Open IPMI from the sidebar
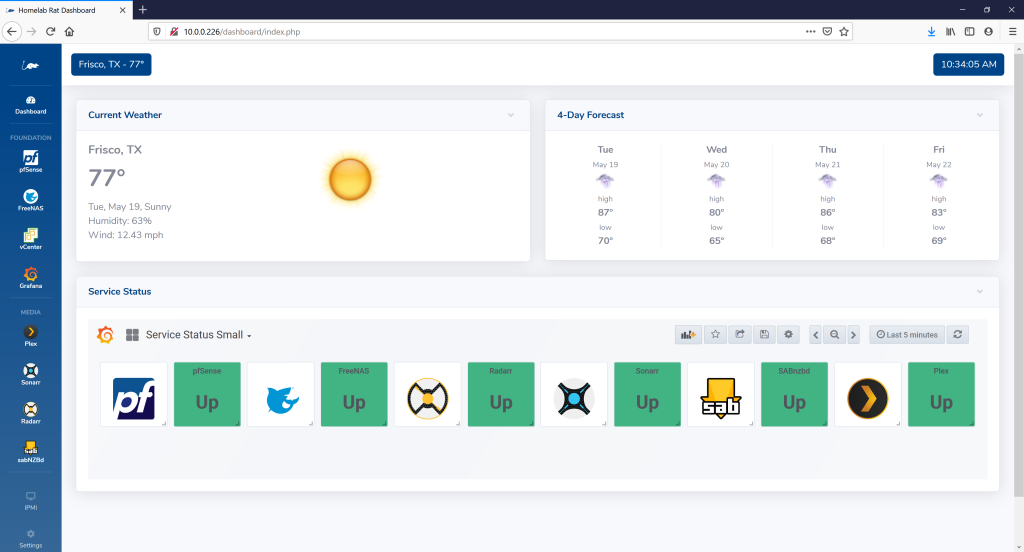Image resolution: width=1024 pixels, height=552 pixels. pyautogui.click(x=31, y=500)
